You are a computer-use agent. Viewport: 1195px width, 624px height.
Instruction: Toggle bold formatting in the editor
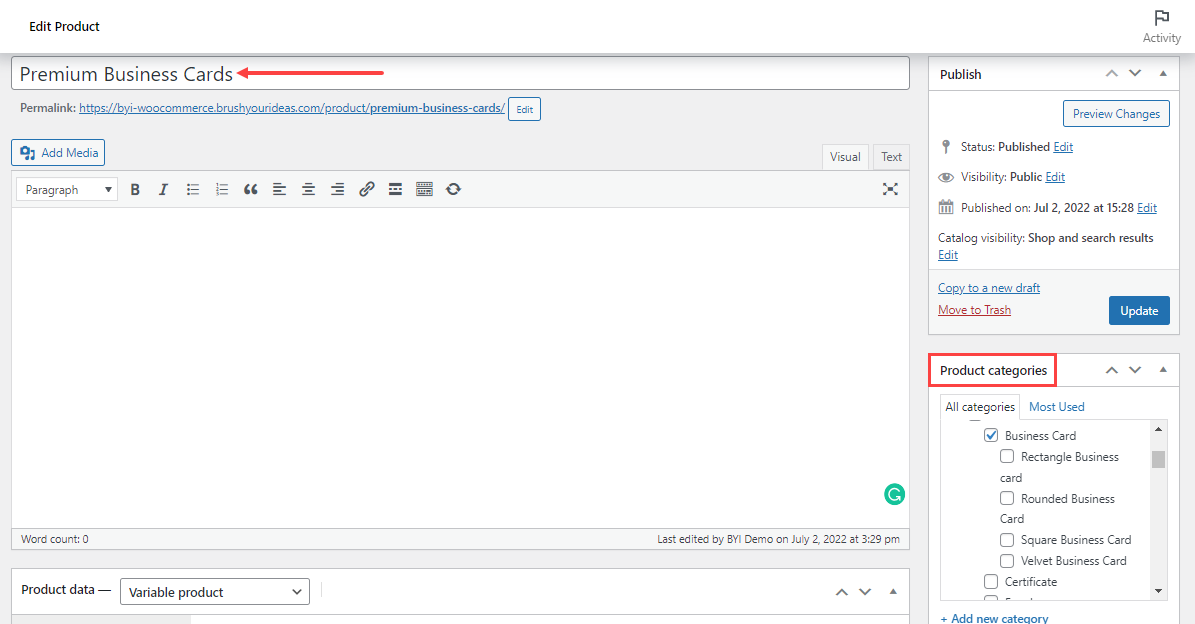pos(135,189)
